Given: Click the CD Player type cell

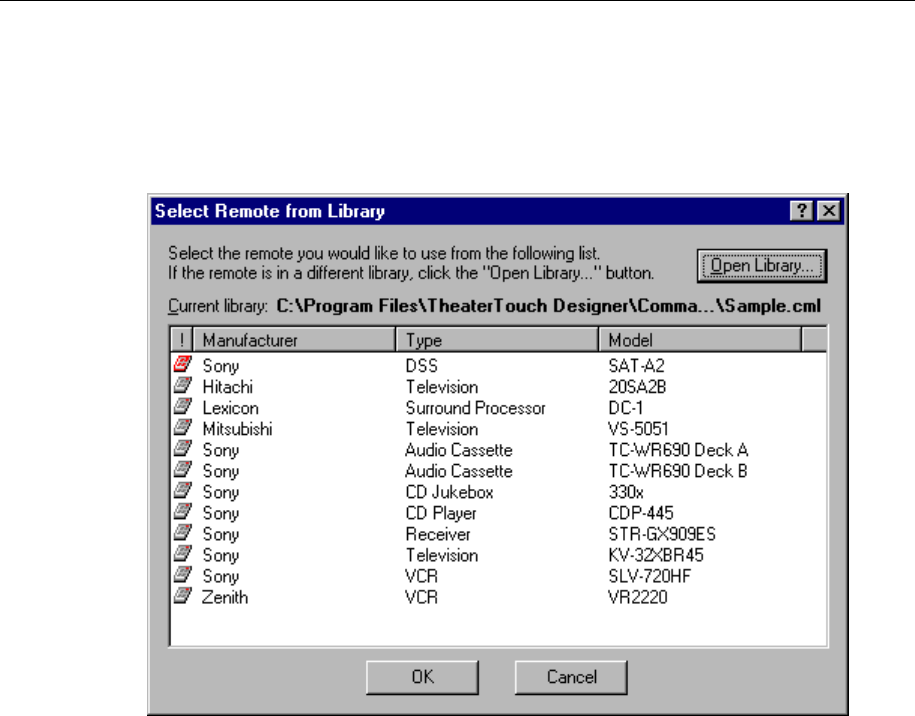Looking at the screenshot, I should 441,513.
